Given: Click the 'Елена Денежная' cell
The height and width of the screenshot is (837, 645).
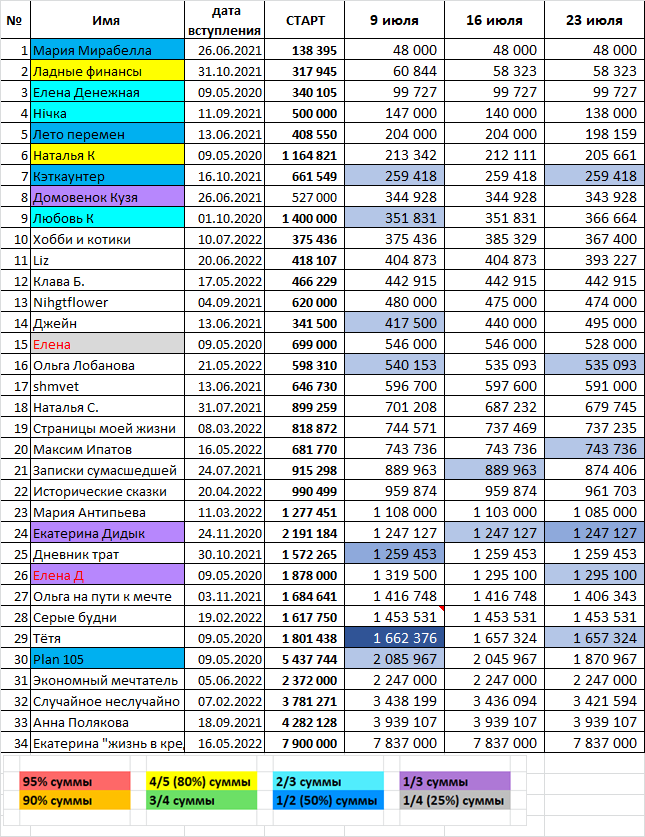Looking at the screenshot, I should pos(107,92).
